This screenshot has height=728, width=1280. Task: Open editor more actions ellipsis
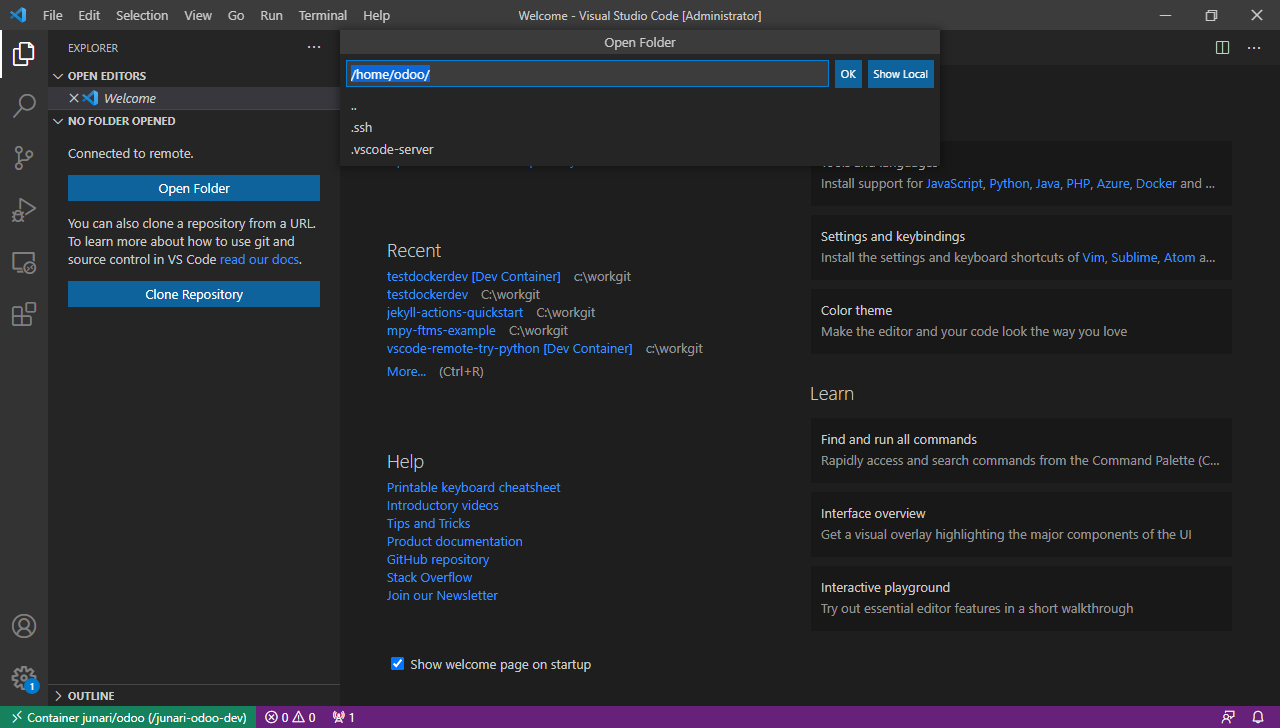click(x=1254, y=47)
